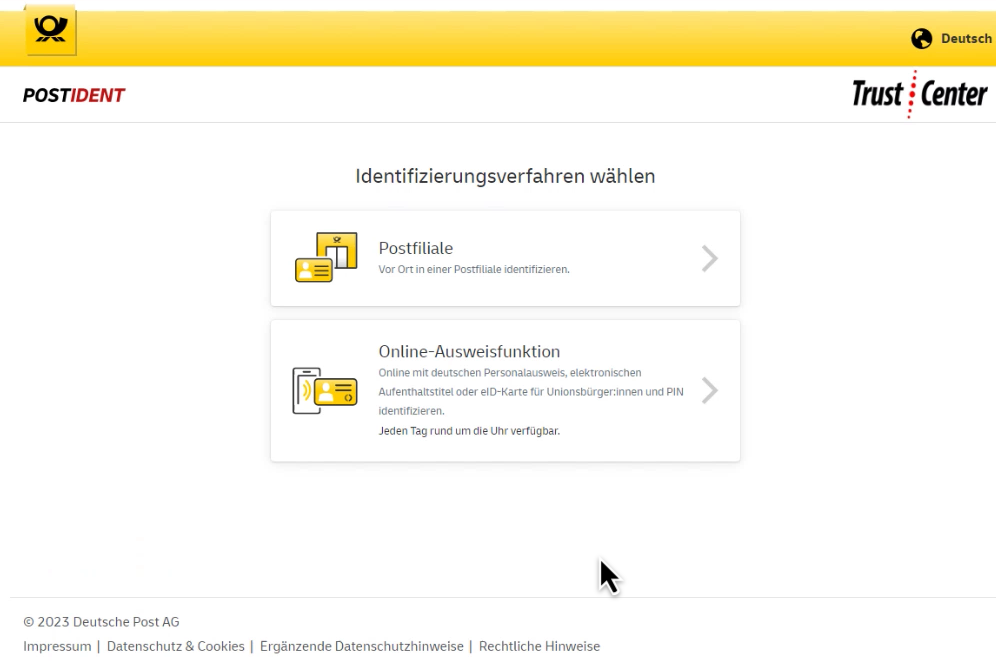
Task: Open Ergänzende Datenschutzhinweise
Action: point(364,646)
